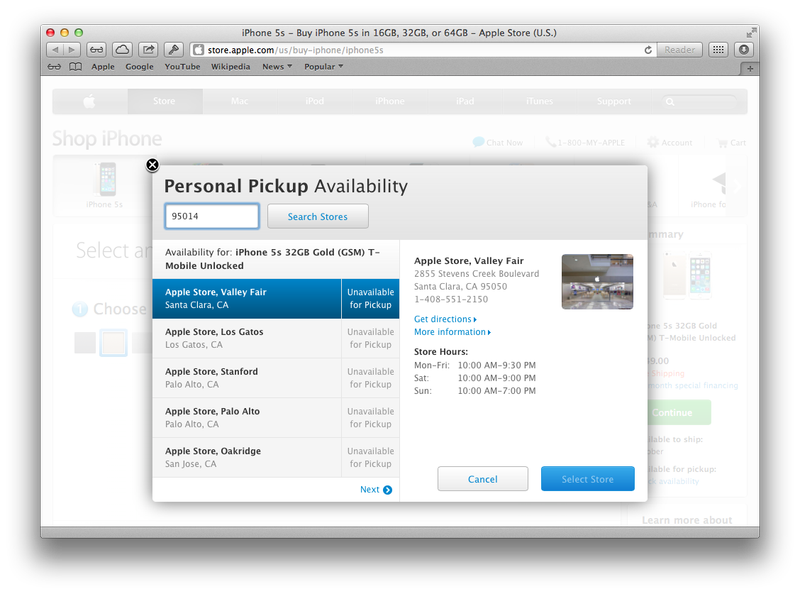Viewport: 800px width, 594px height.
Task: Show bookmarks via open-book icon
Action: pos(76,67)
